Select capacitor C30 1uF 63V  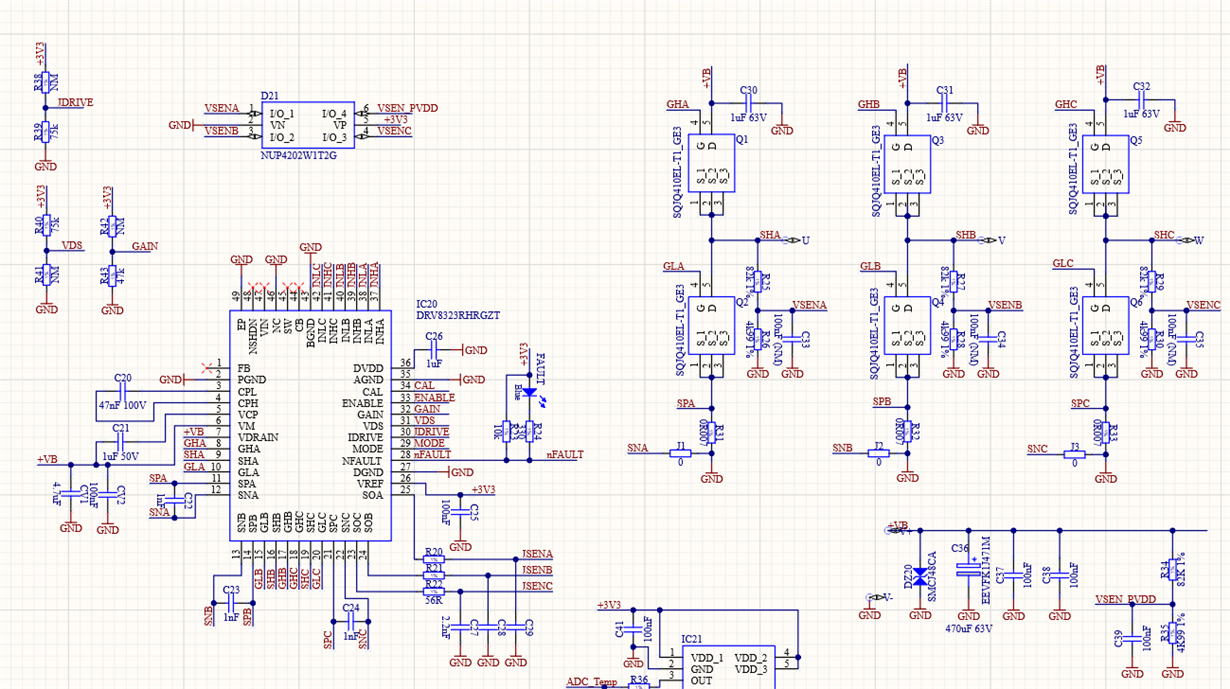point(749,103)
